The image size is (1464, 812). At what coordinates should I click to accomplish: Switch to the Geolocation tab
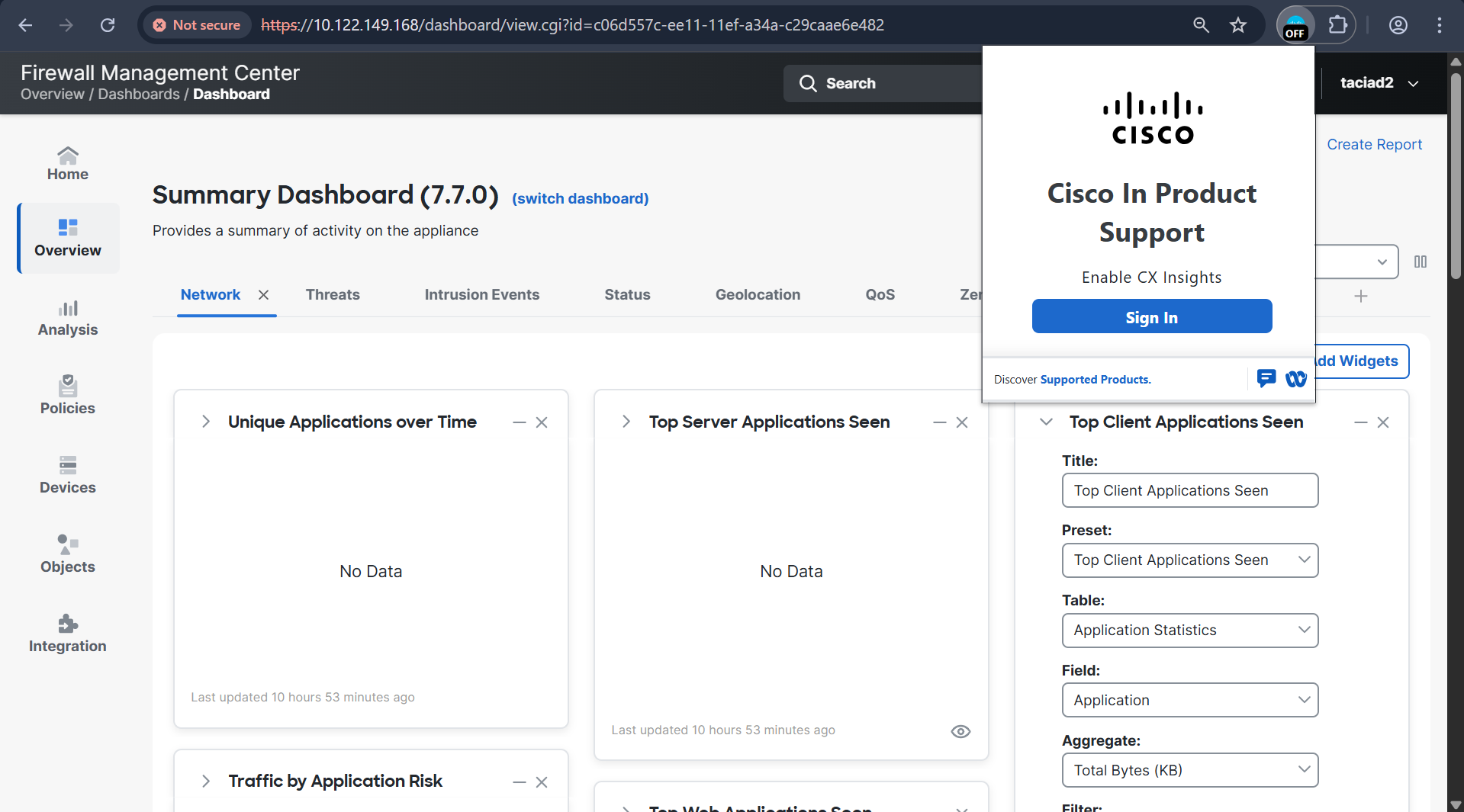[x=757, y=294]
